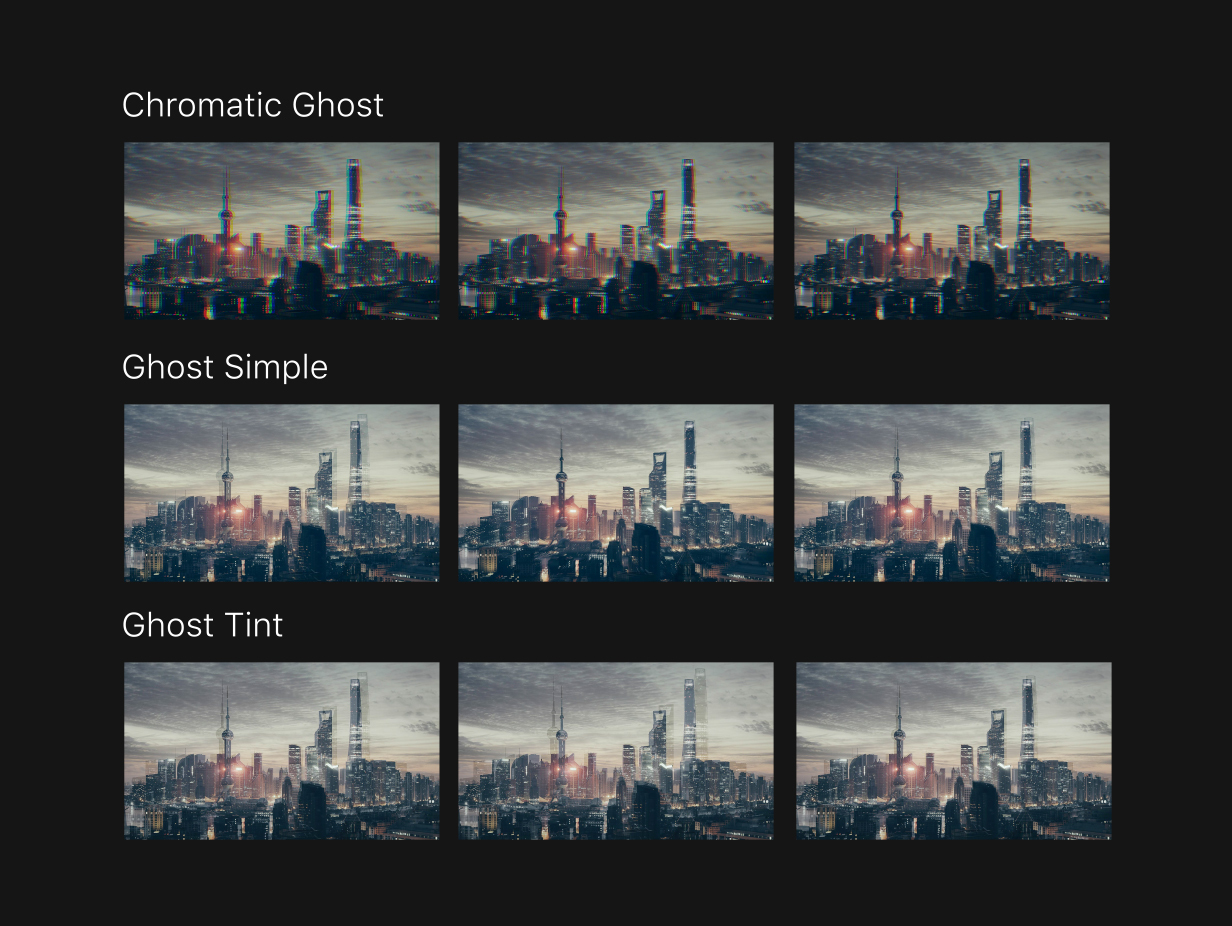Open the middle Ghost Simple preset thumbnail
The image size is (1232, 926).
[615, 493]
